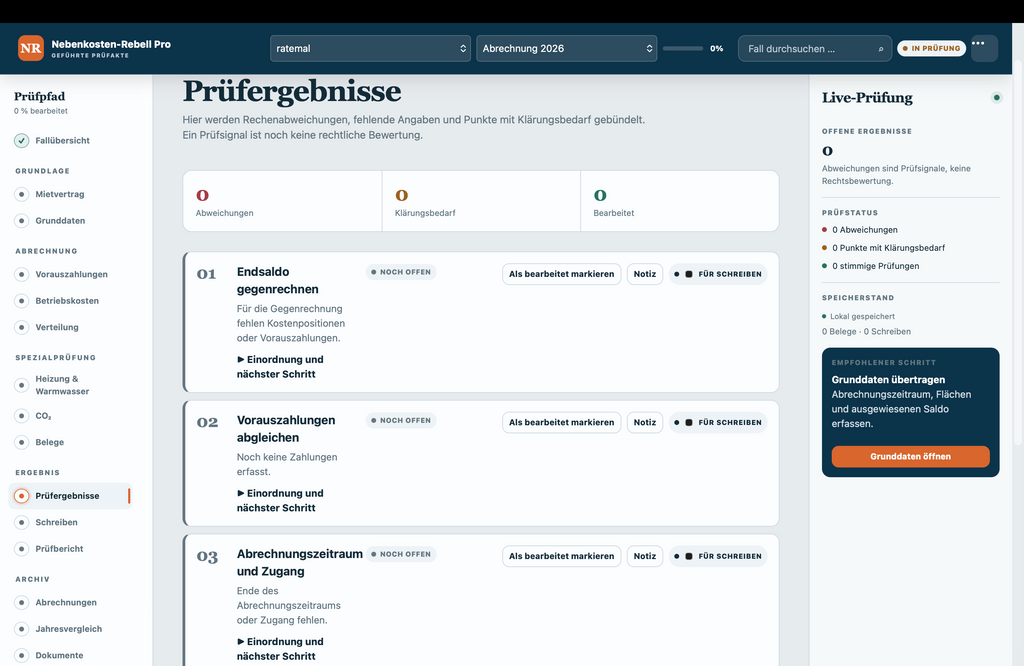The width and height of the screenshot is (1024, 666).
Task: Add Notiz to Vorauszahlungen abgleichen
Action: (x=645, y=422)
